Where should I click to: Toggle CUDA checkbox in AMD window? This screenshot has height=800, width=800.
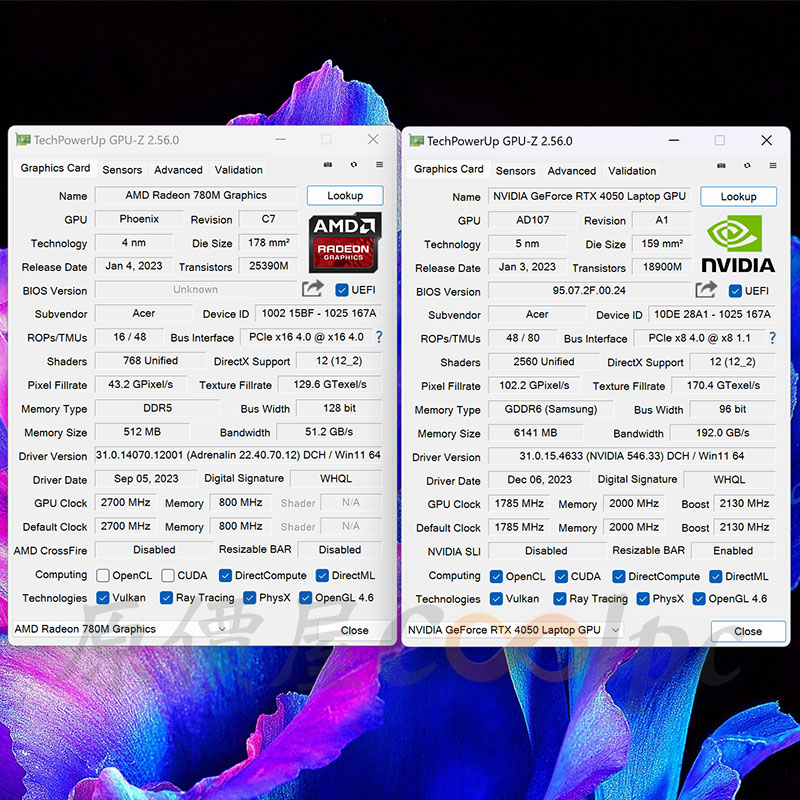167,576
